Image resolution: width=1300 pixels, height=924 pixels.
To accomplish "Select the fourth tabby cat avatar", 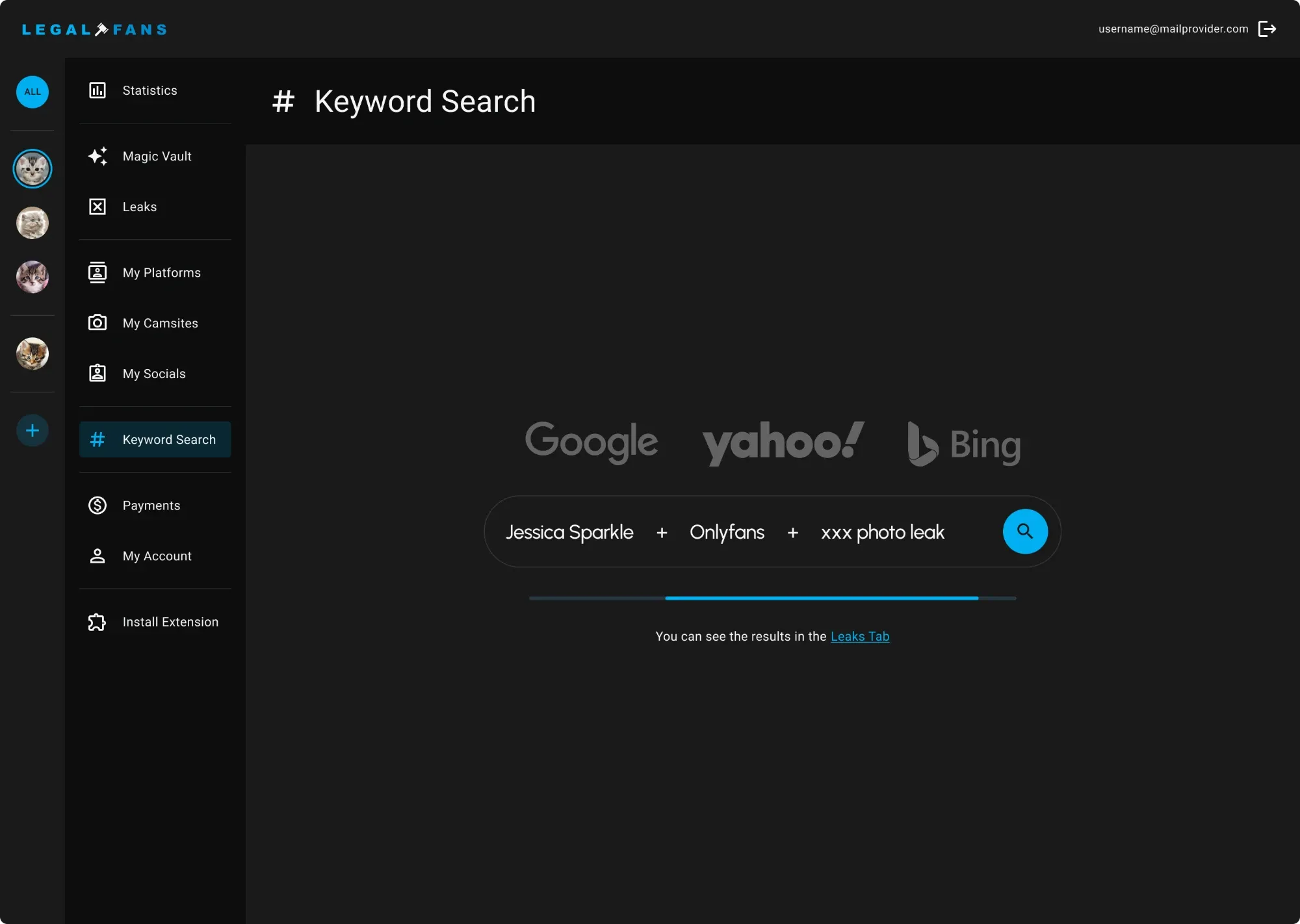I will tap(32, 353).
